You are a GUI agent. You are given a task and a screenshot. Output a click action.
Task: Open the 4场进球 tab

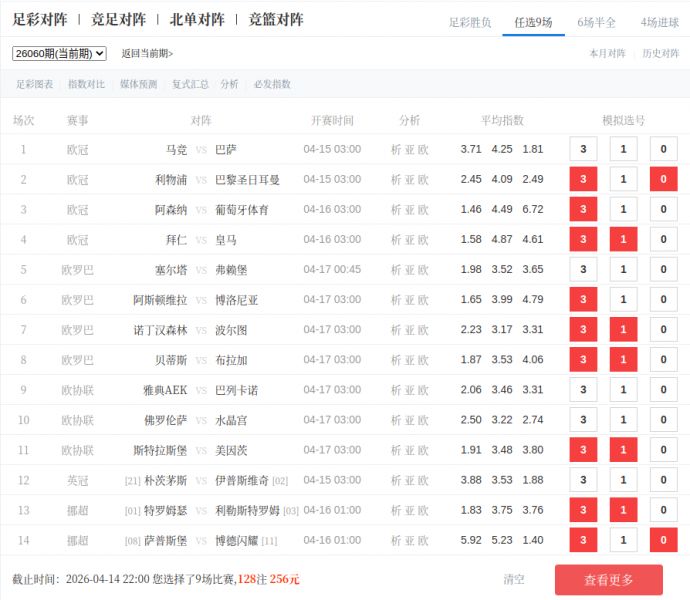coord(659,22)
